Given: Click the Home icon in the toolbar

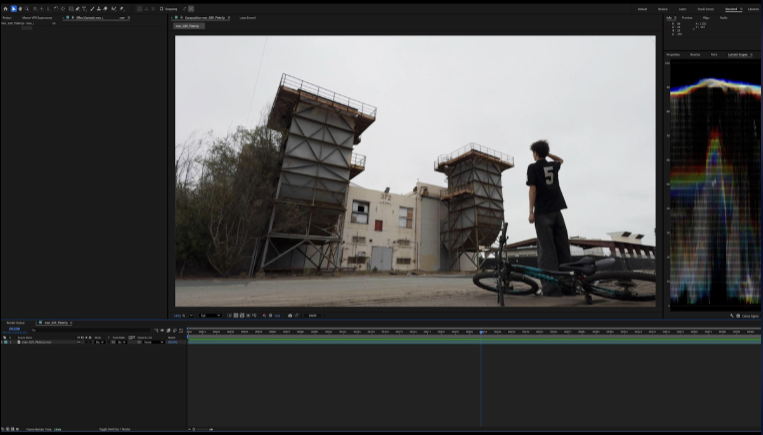Looking at the screenshot, I should pos(5,9).
